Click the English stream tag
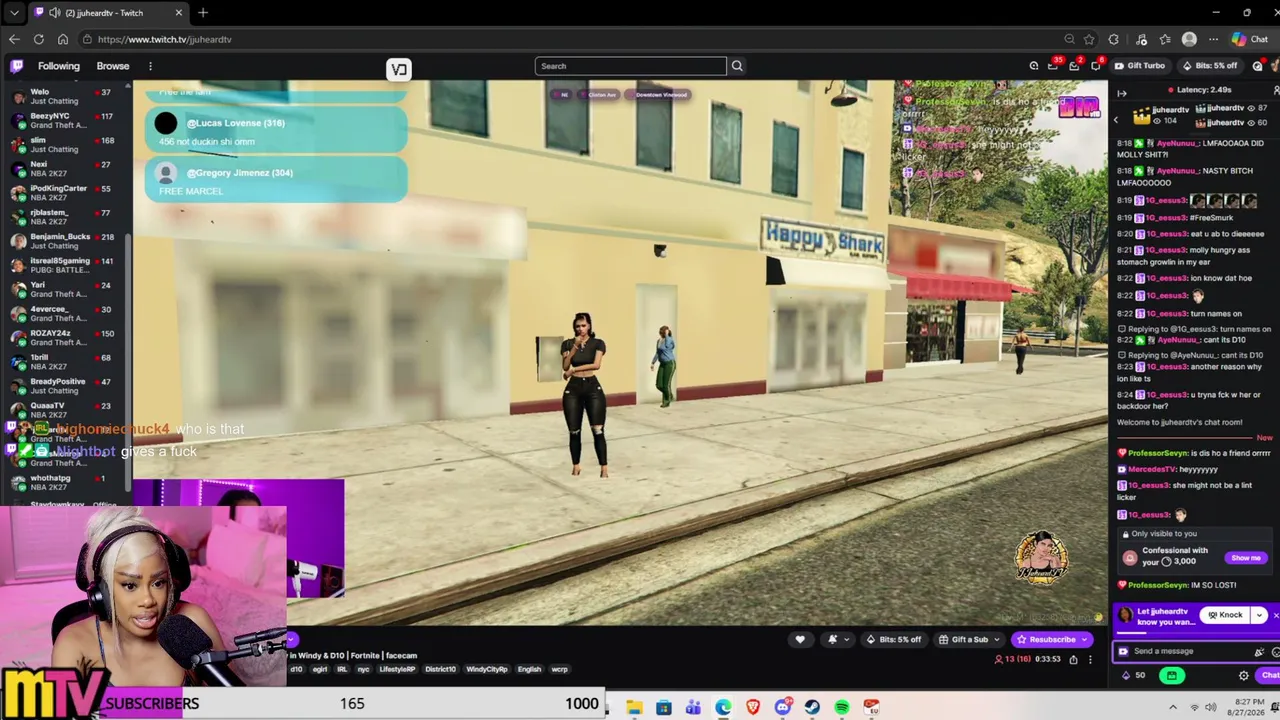 pos(529,670)
